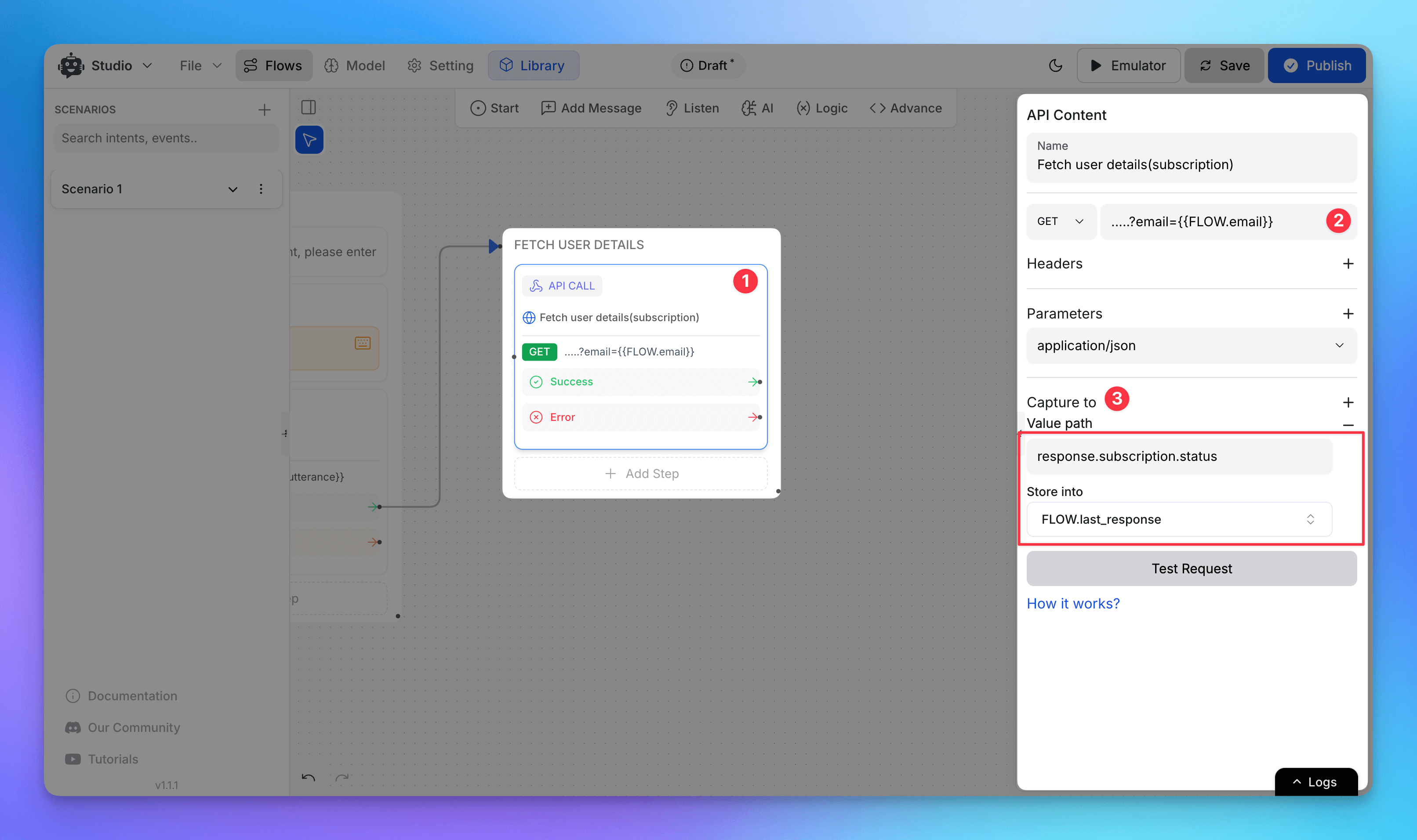Click the keyboard icon in orange block
Image resolution: width=1417 pixels, height=840 pixels.
click(x=362, y=343)
